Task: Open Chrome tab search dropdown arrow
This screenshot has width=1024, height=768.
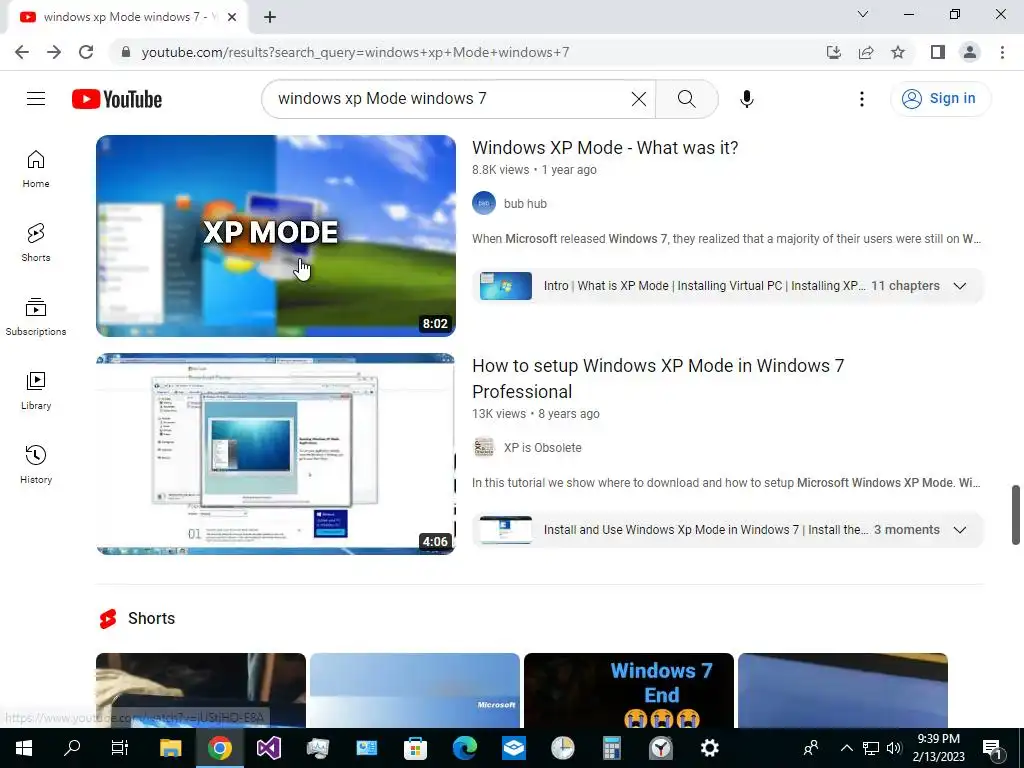Action: click(862, 14)
